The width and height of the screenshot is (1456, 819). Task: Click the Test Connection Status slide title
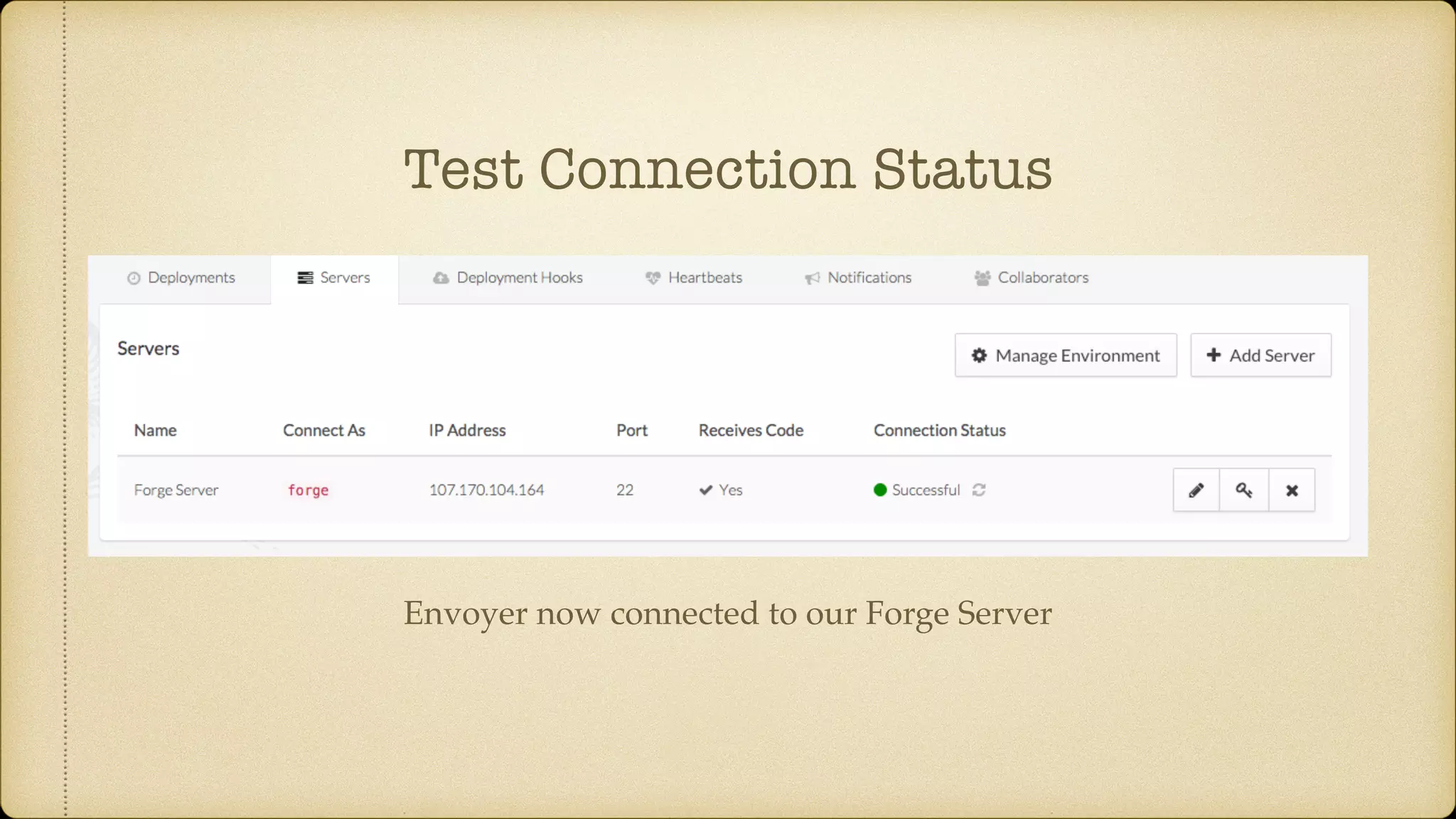coord(728,169)
